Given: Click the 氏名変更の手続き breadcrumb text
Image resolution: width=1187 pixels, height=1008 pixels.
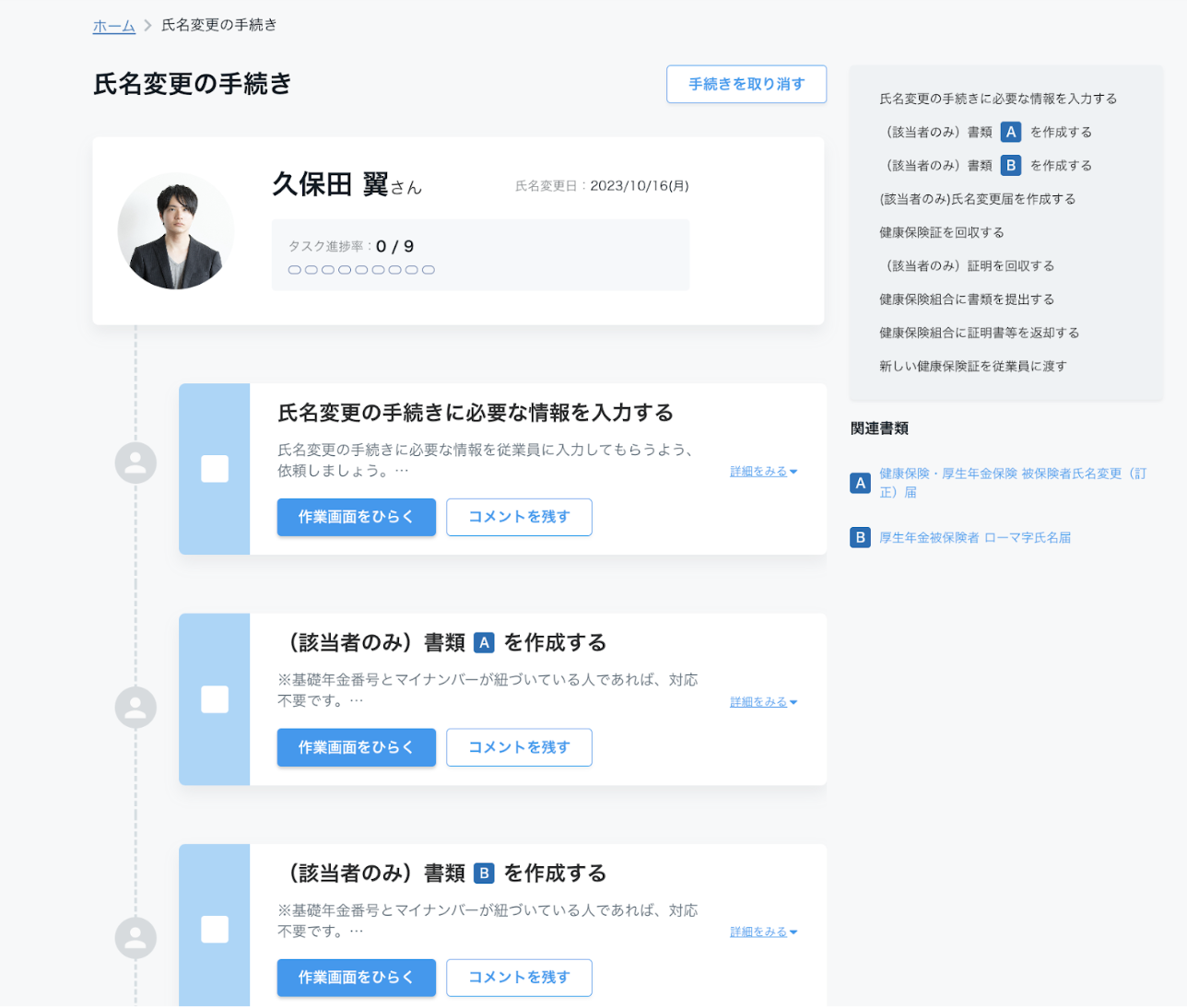Looking at the screenshot, I should pyautogui.click(x=219, y=25).
